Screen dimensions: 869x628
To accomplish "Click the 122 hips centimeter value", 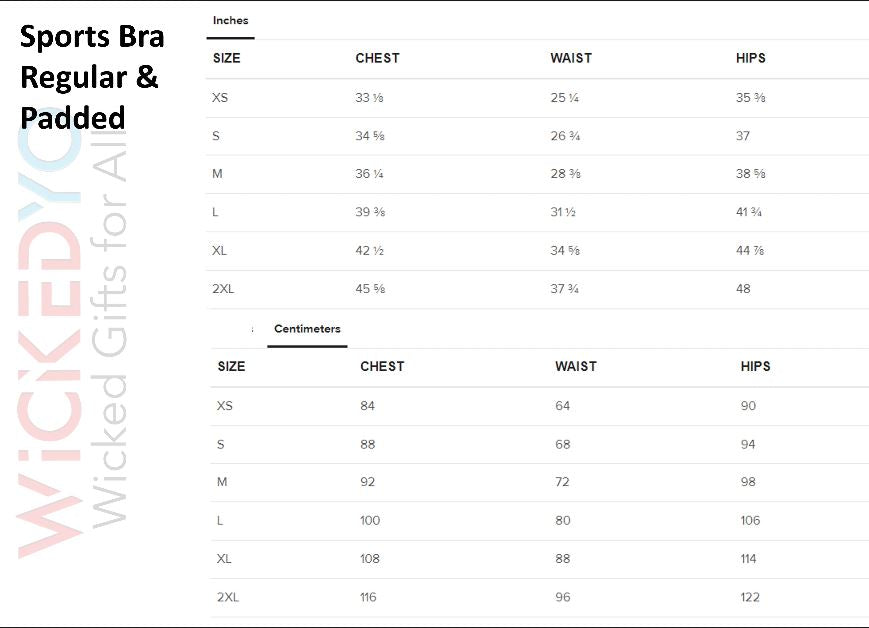I will pos(749,597).
